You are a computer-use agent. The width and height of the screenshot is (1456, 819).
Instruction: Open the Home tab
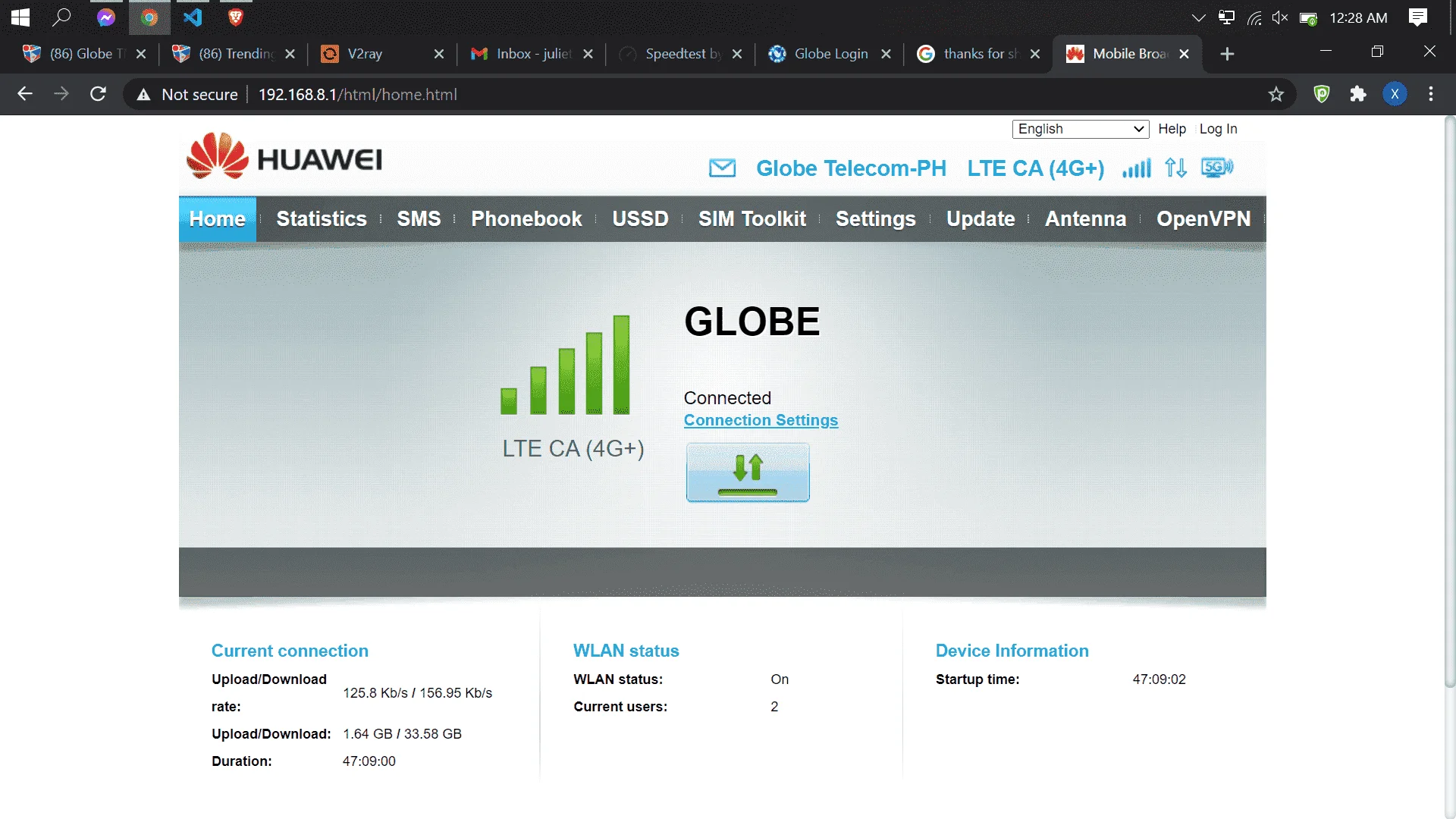click(x=218, y=219)
